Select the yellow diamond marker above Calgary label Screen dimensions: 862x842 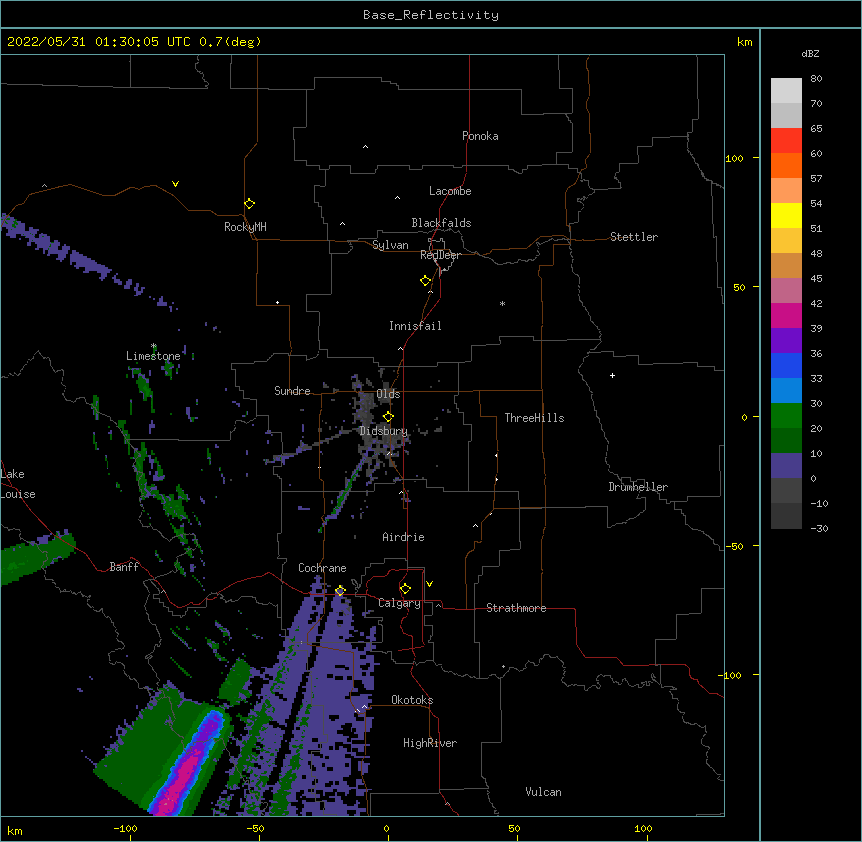pos(405,589)
